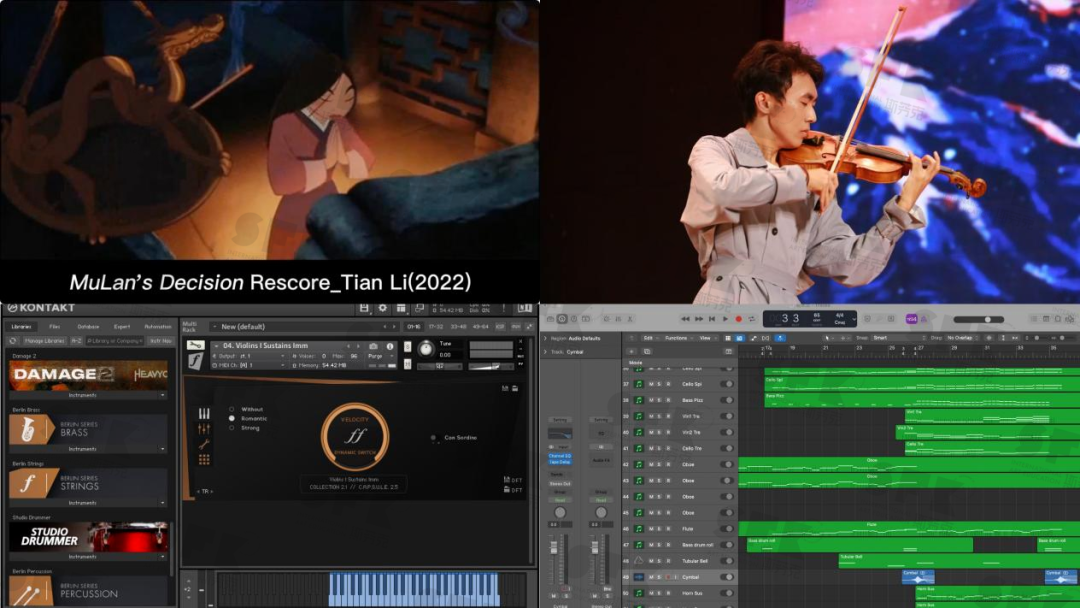Screen dimensions: 1080x608
Task: Click the duplicate track icon
Action: [x=647, y=351]
